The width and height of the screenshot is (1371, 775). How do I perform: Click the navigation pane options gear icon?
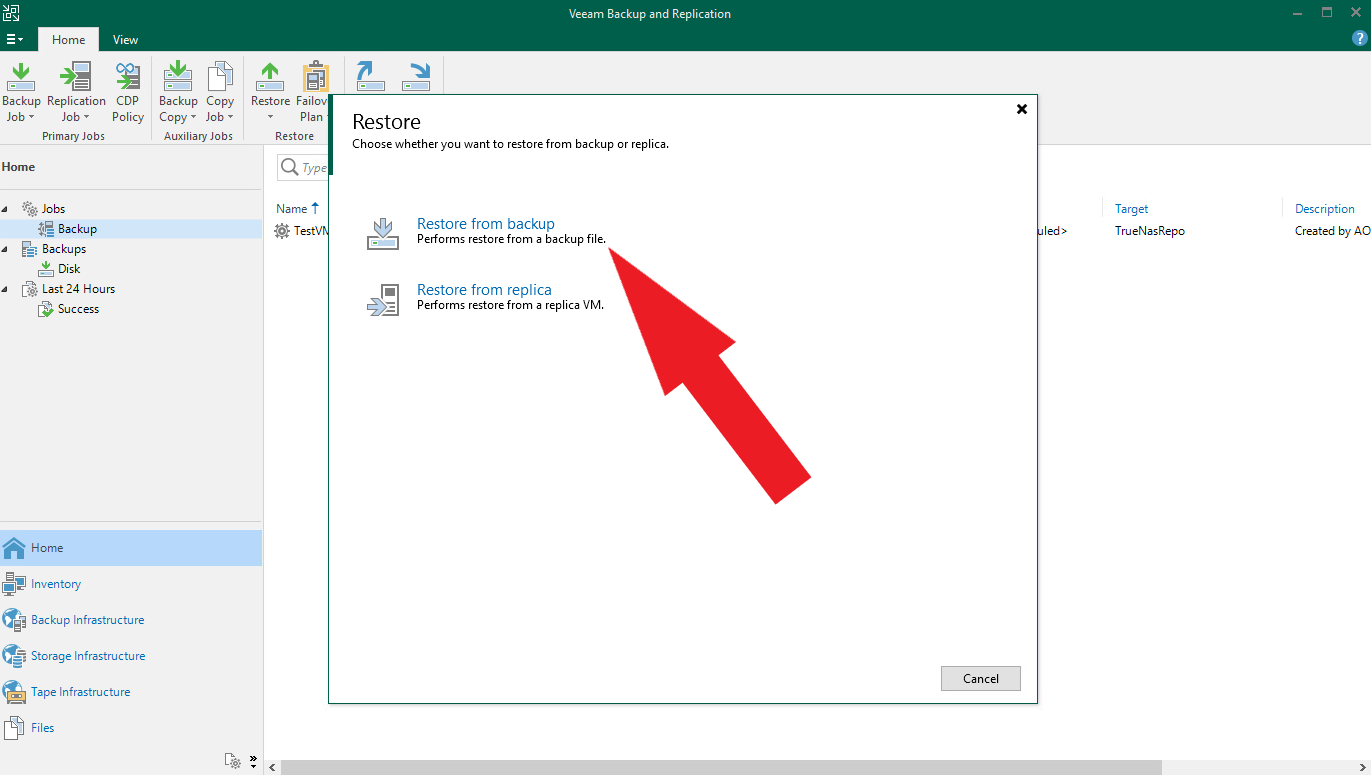coord(233,761)
